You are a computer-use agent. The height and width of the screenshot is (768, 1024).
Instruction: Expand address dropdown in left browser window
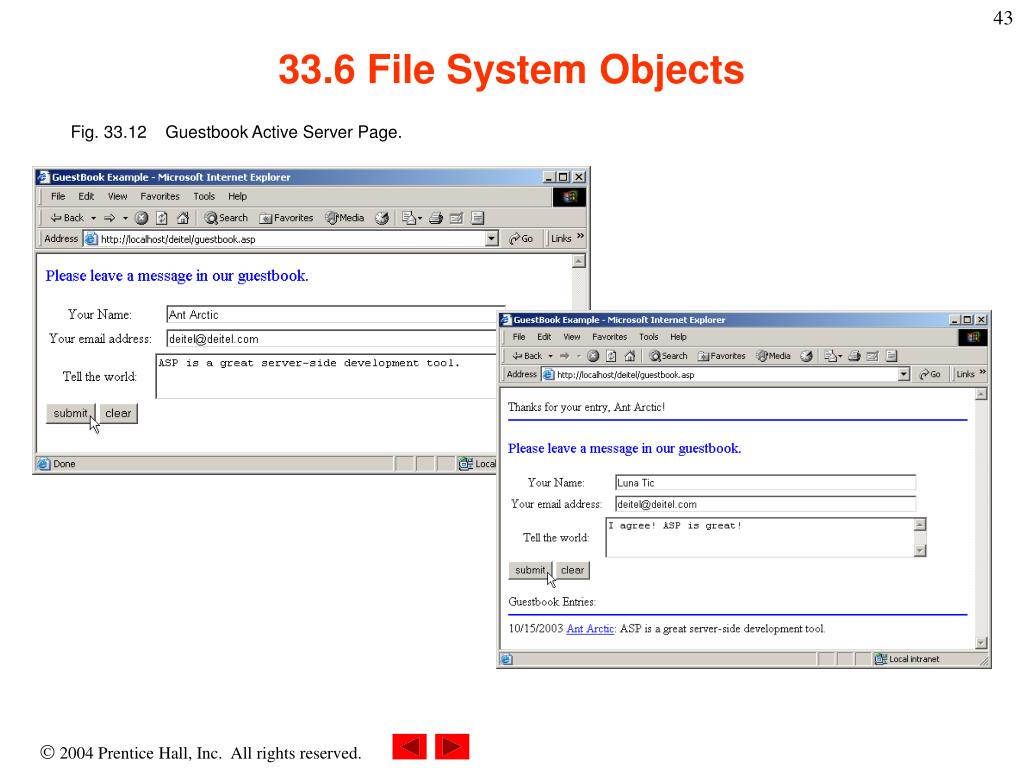(492, 239)
